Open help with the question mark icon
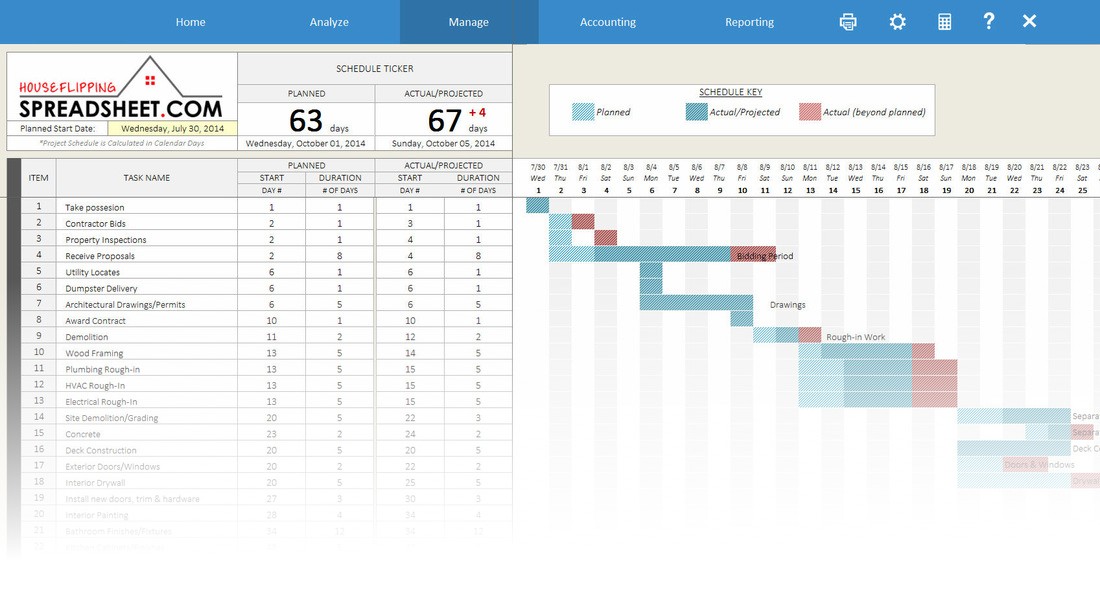 pyautogui.click(x=989, y=21)
